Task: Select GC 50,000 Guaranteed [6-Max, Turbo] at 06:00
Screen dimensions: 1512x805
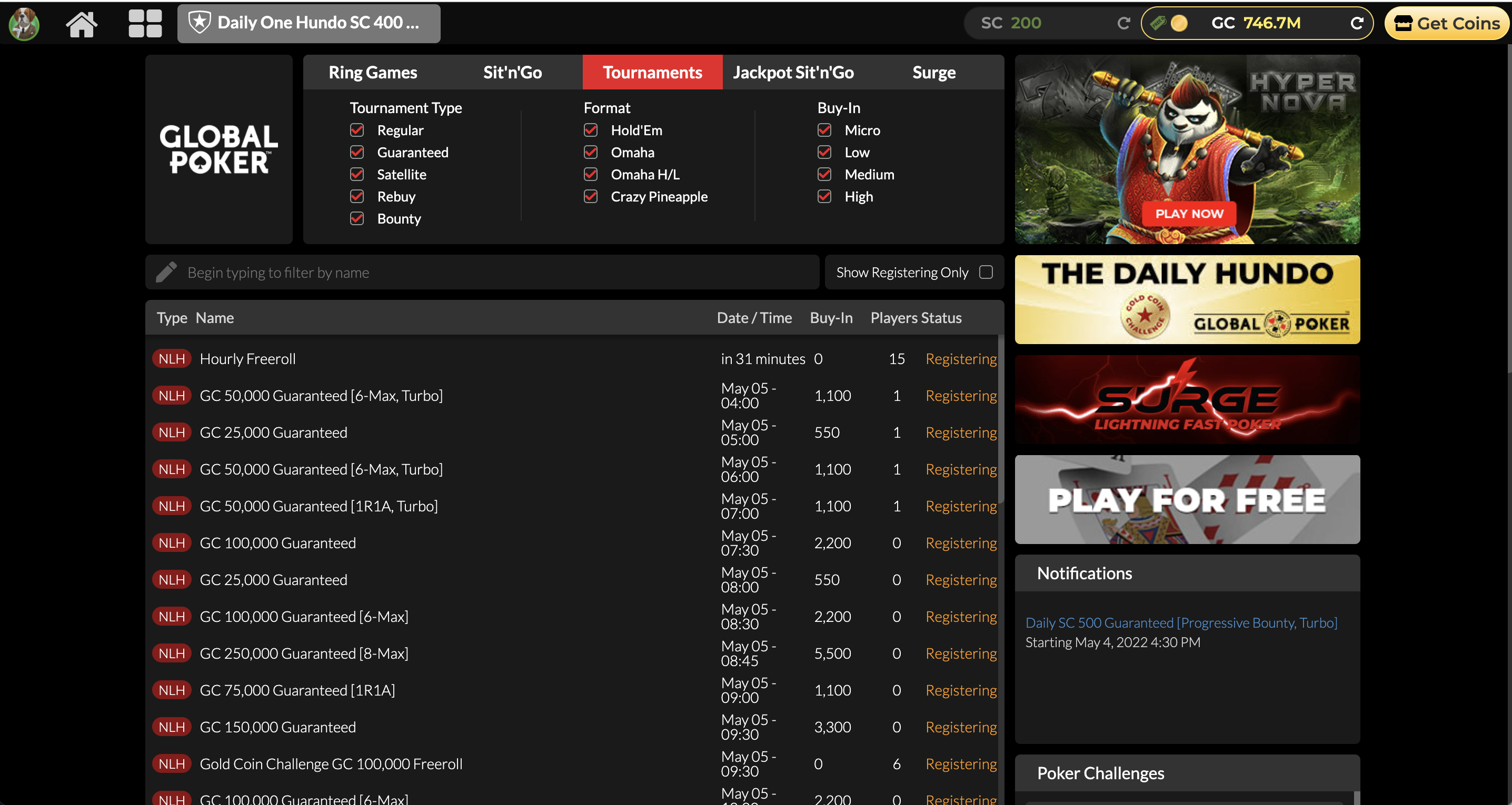Action: [572, 469]
